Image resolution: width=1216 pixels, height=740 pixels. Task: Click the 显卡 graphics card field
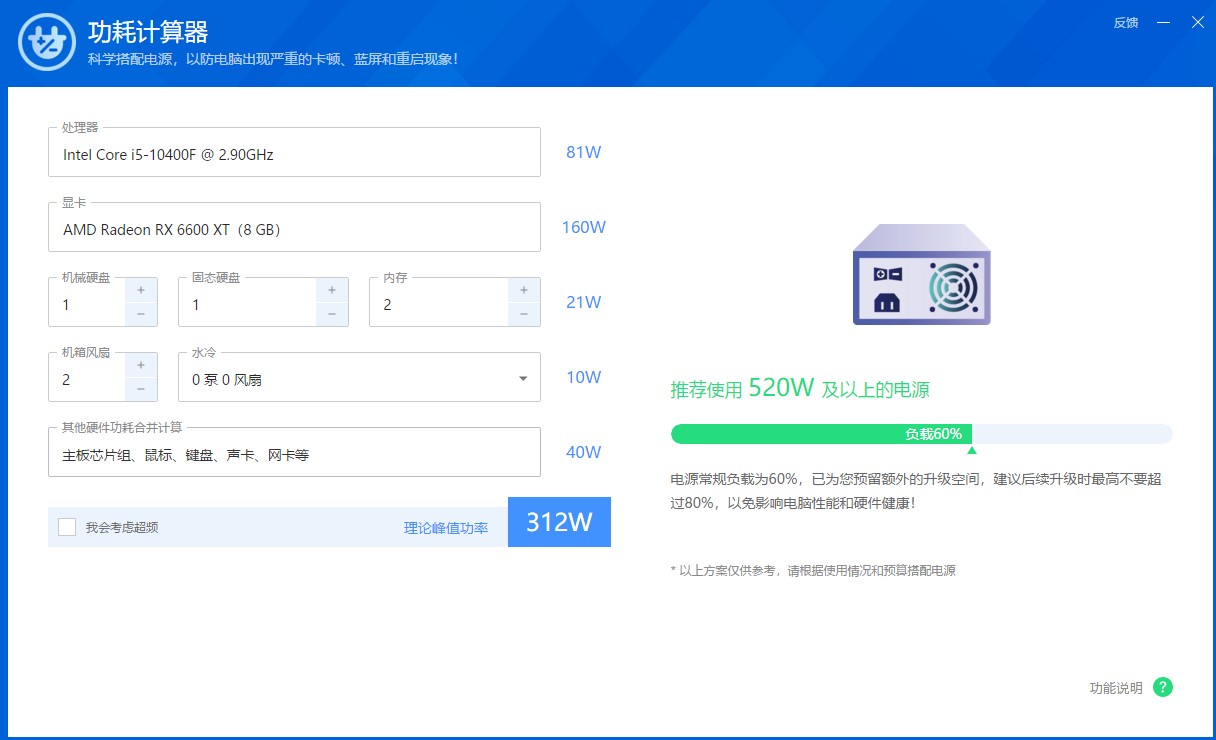click(294, 229)
